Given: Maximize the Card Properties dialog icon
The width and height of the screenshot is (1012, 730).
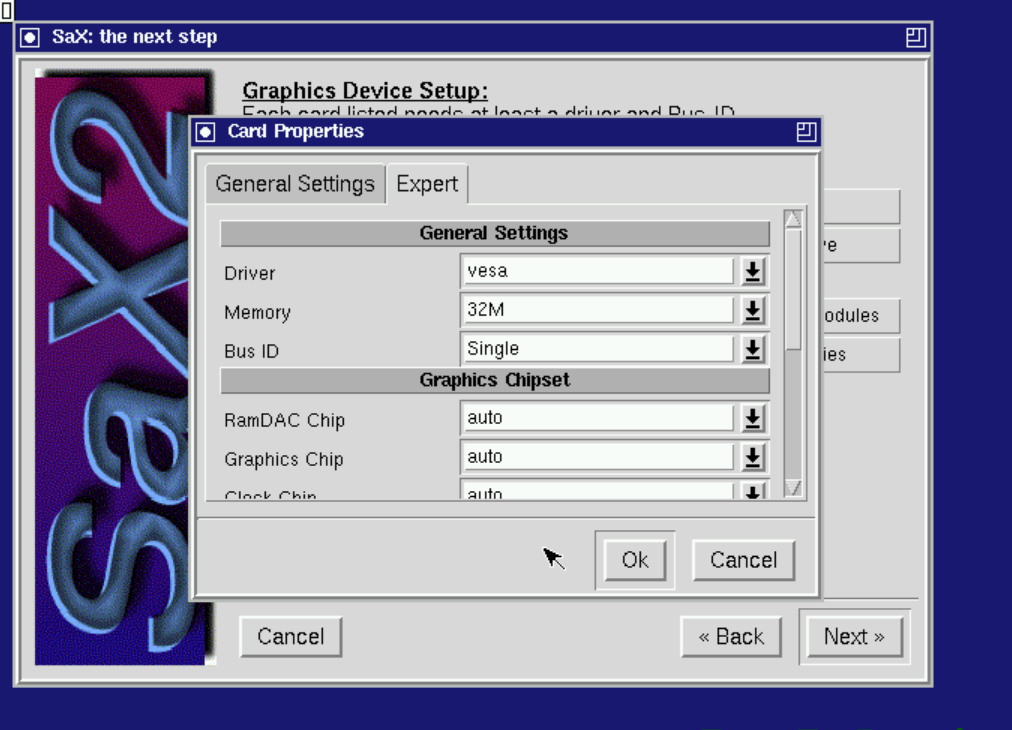Looking at the screenshot, I should pyautogui.click(x=806, y=132).
